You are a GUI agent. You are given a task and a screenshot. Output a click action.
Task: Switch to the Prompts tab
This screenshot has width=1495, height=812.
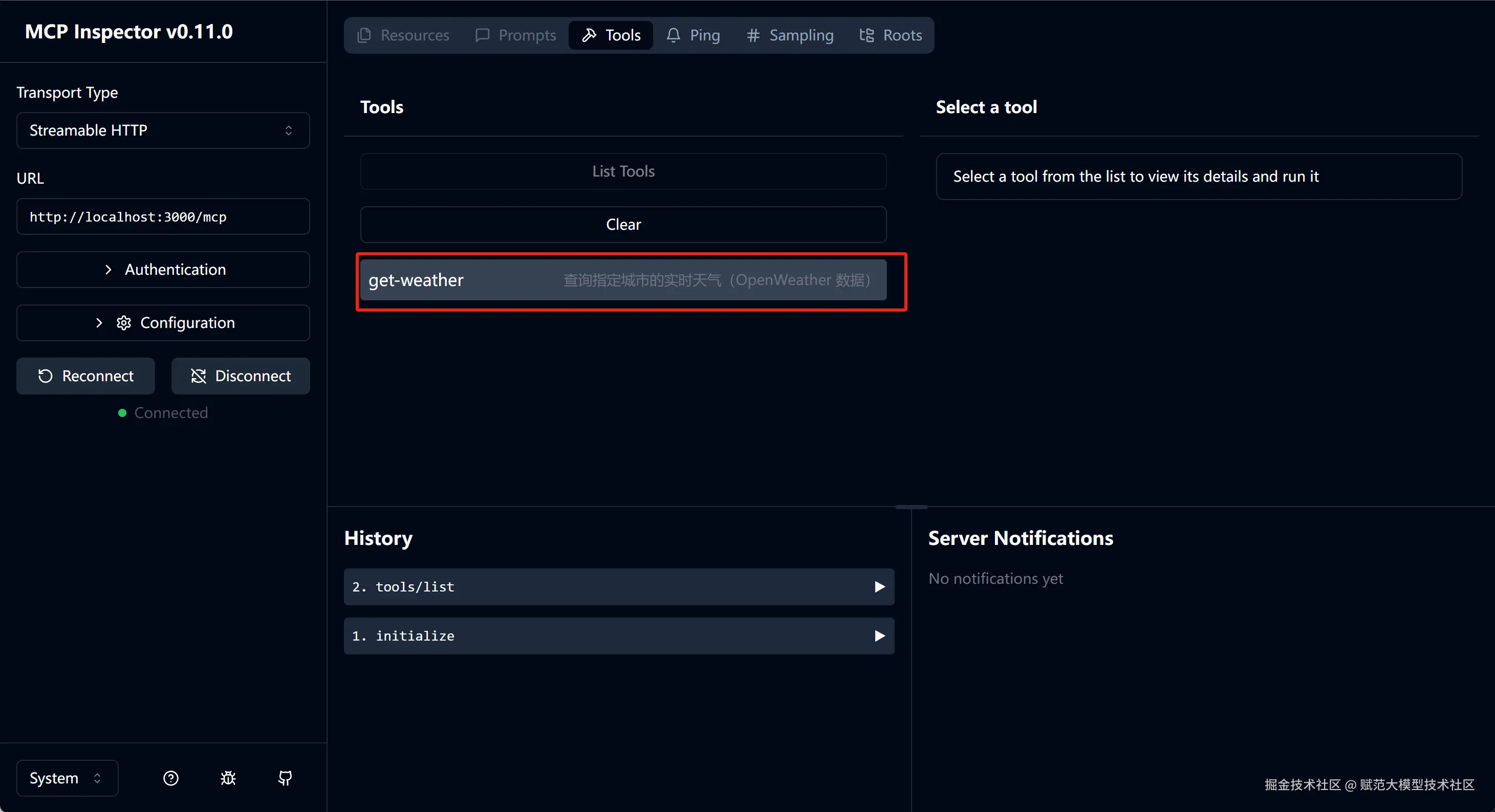click(x=515, y=35)
